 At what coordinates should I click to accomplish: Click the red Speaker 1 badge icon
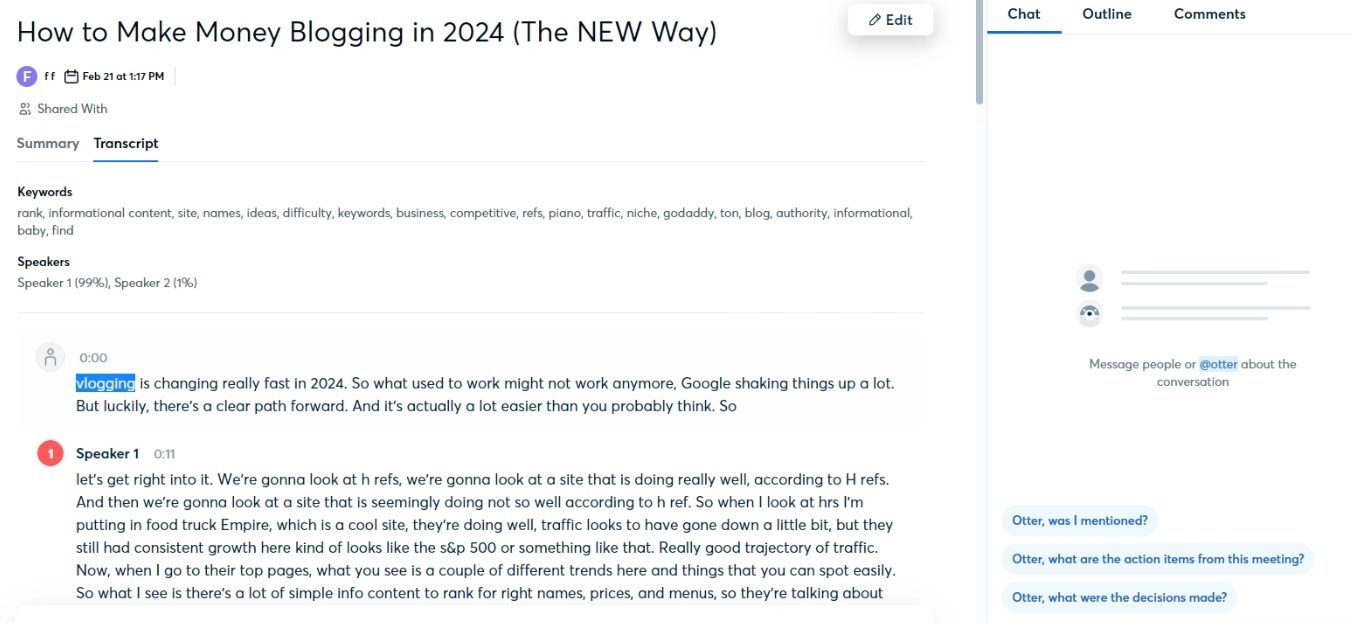(51, 453)
